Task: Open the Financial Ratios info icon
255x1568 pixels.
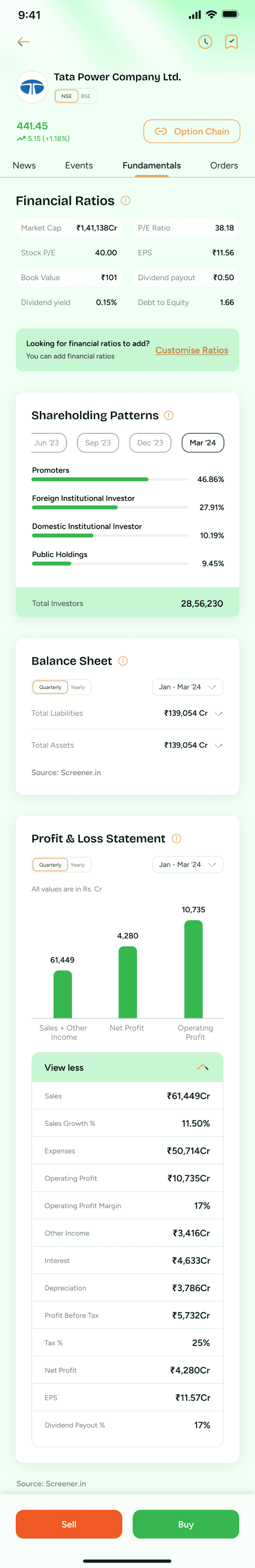Action: 126,200
